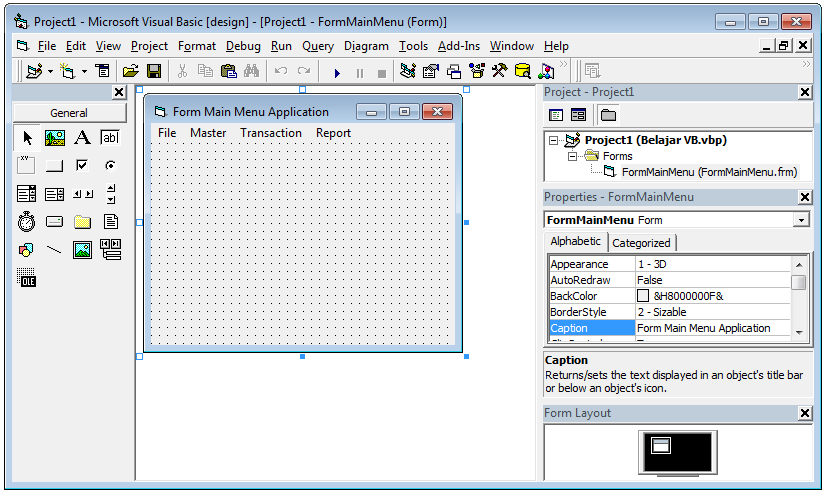This screenshot has width=826, height=492.
Task: Open Project Explorer from toolbar
Action: click(407, 71)
